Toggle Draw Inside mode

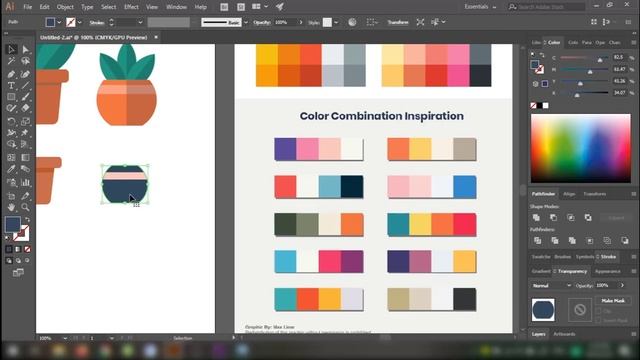[27, 260]
